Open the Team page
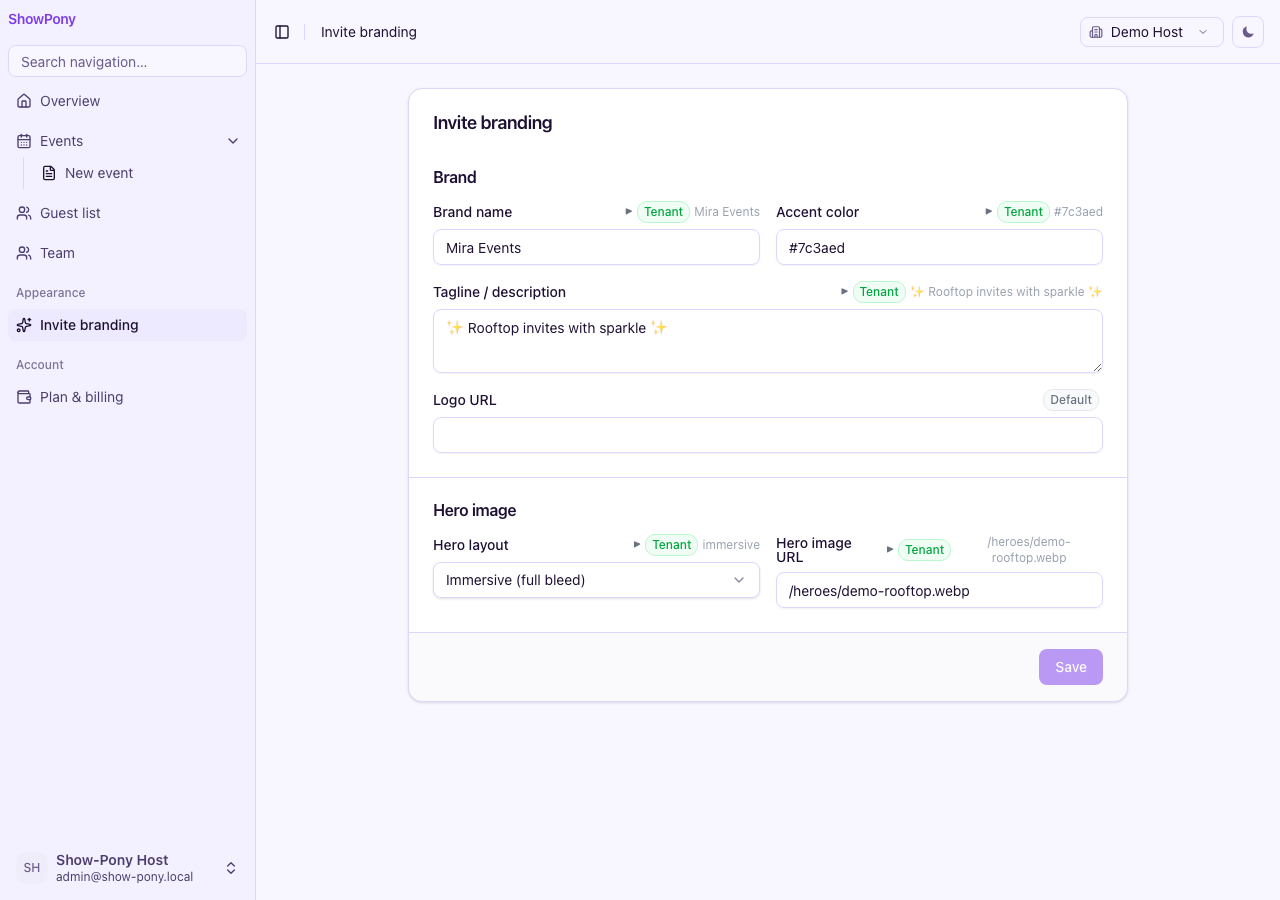 (x=127, y=253)
